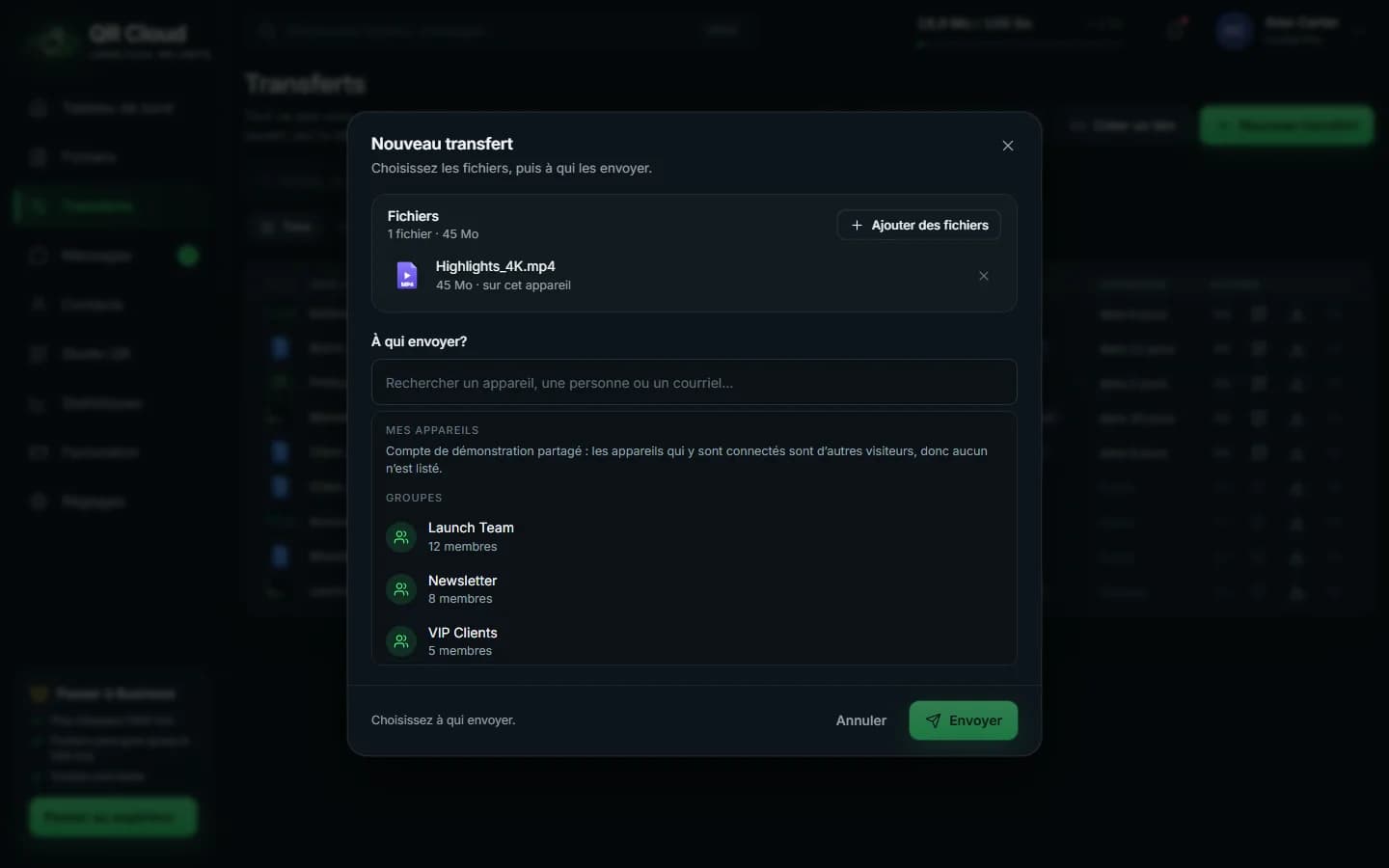Click the '5 membres' label
This screenshot has width=1389, height=868.
(460, 651)
